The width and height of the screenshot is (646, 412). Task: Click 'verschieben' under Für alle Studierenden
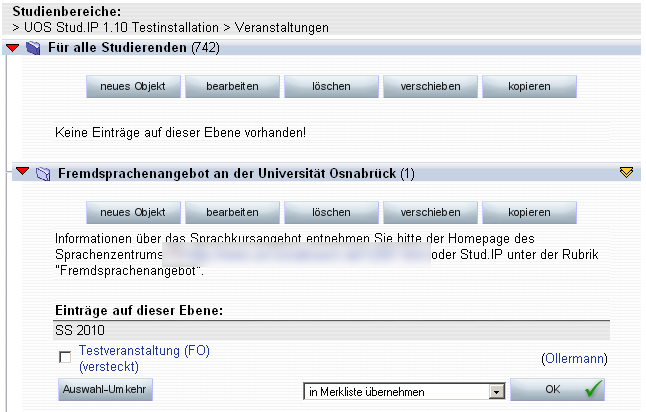coord(431,87)
